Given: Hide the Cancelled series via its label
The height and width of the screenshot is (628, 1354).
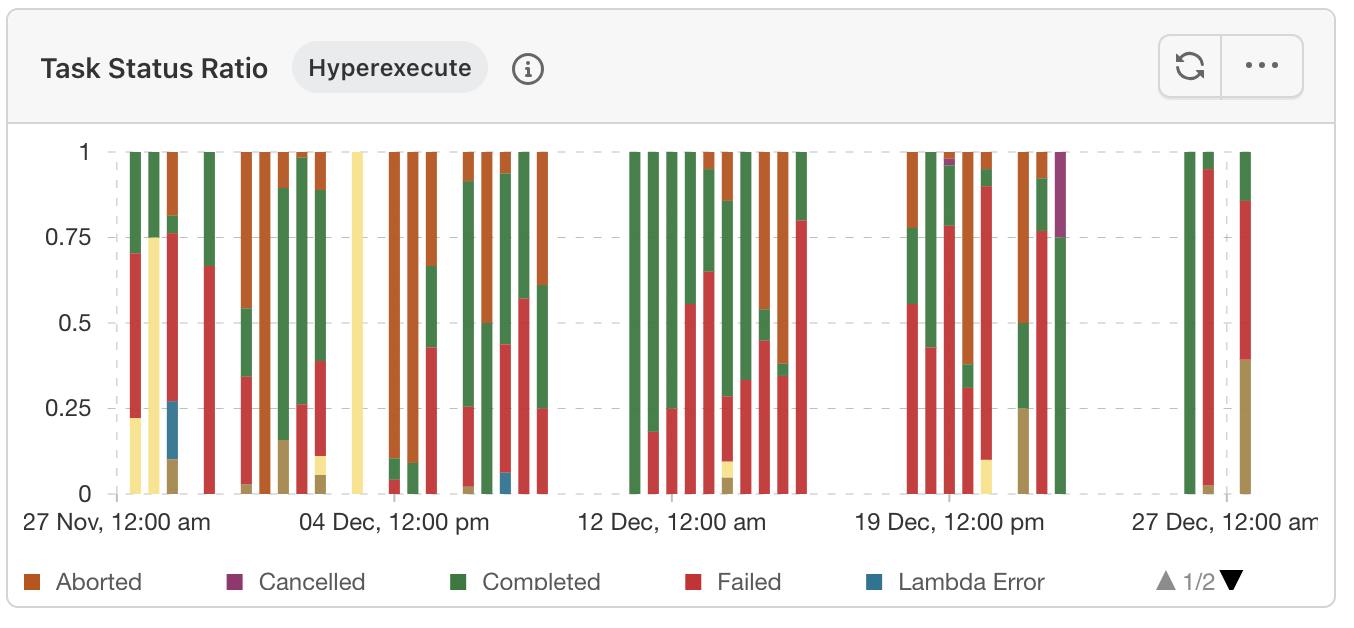Looking at the screenshot, I should (311, 582).
